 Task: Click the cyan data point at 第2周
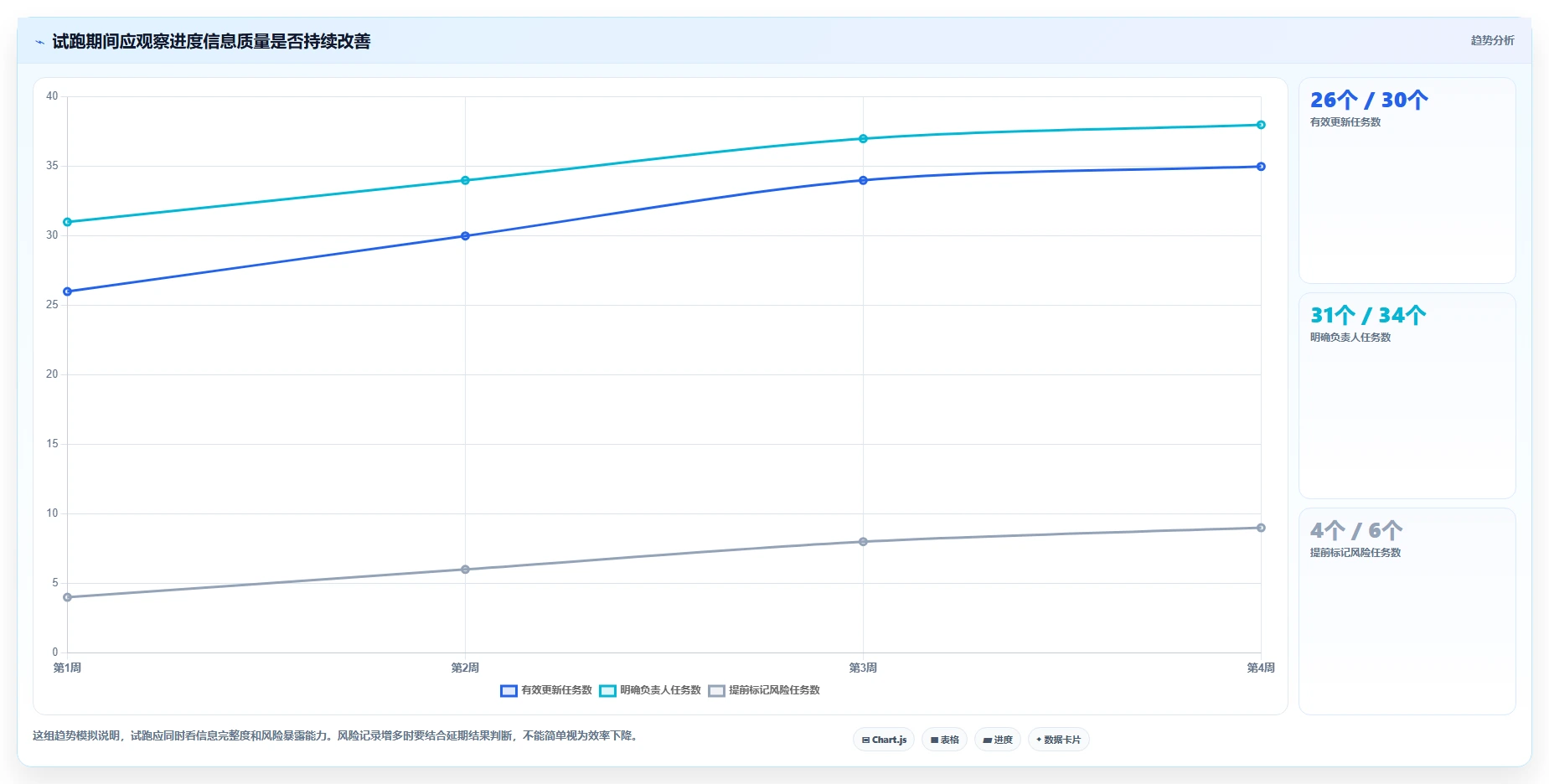(x=466, y=180)
